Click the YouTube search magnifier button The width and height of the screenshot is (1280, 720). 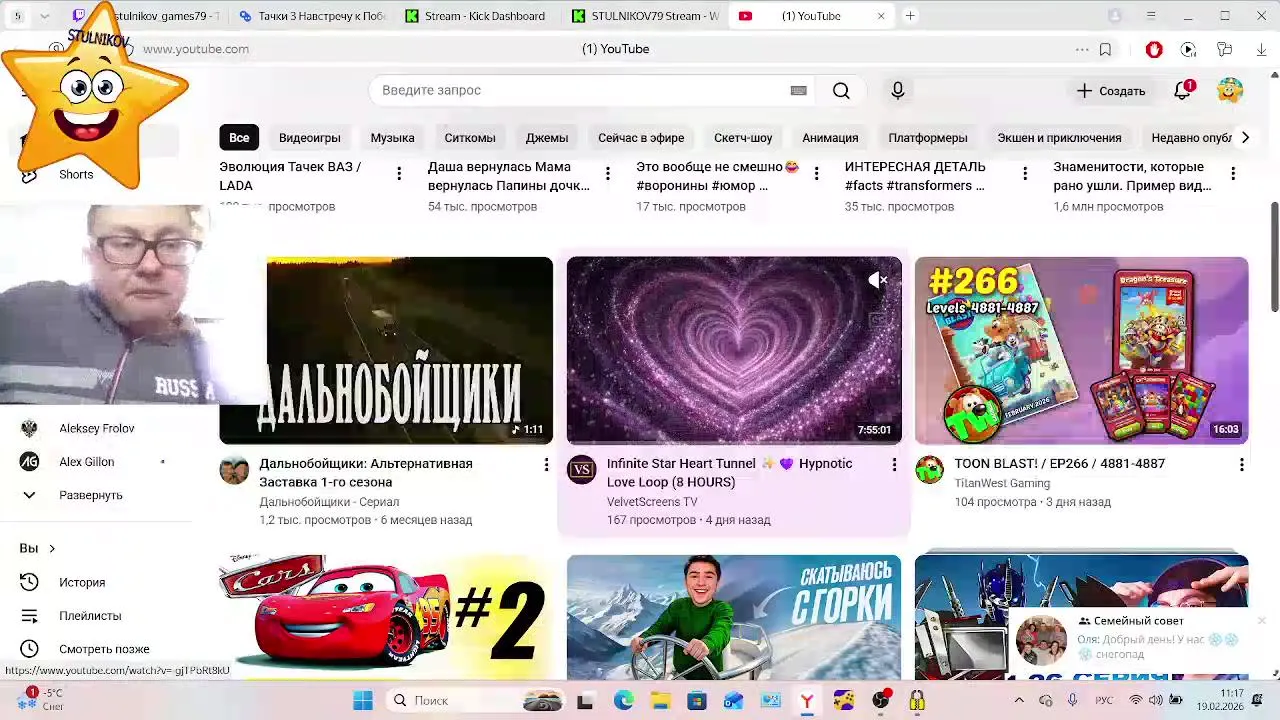[841, 91]
